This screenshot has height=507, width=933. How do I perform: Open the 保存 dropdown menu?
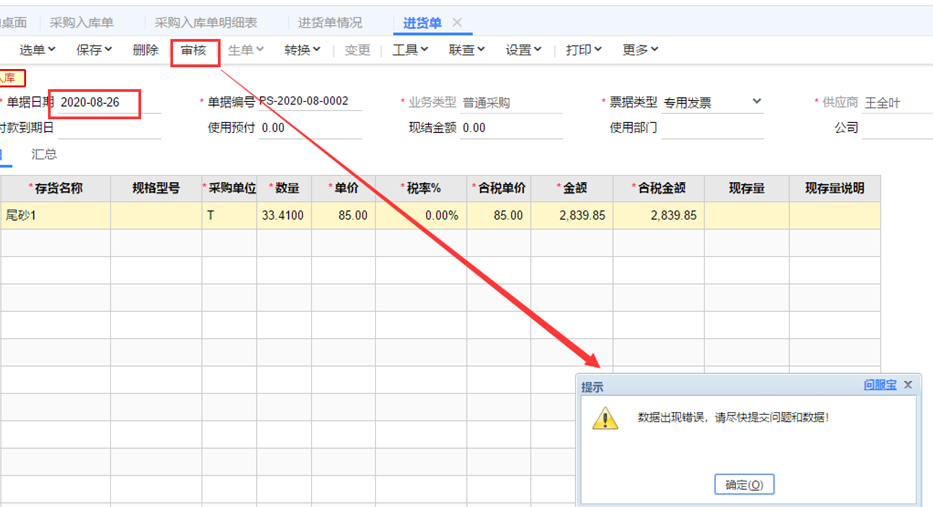click(x=93, y=50)
